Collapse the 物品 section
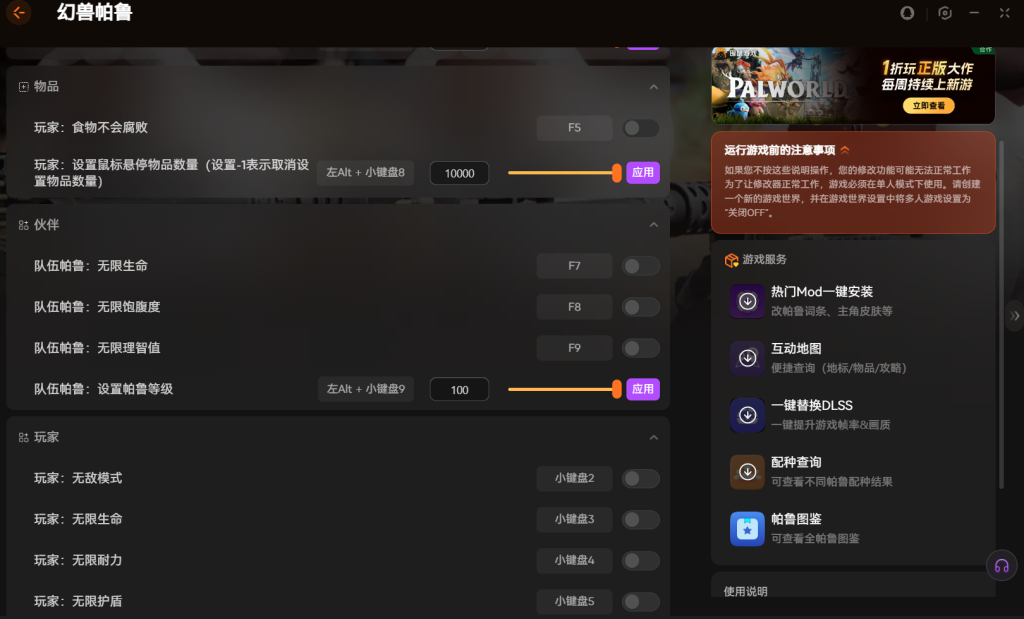Viewport: 1024px width, 619px height. pyautogui.click(x=654, y=87)
